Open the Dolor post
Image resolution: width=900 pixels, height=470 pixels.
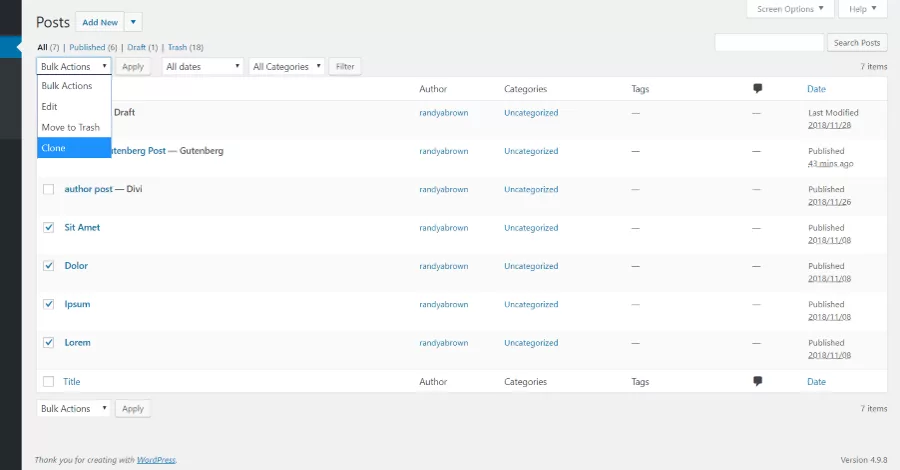pos(76,266)
